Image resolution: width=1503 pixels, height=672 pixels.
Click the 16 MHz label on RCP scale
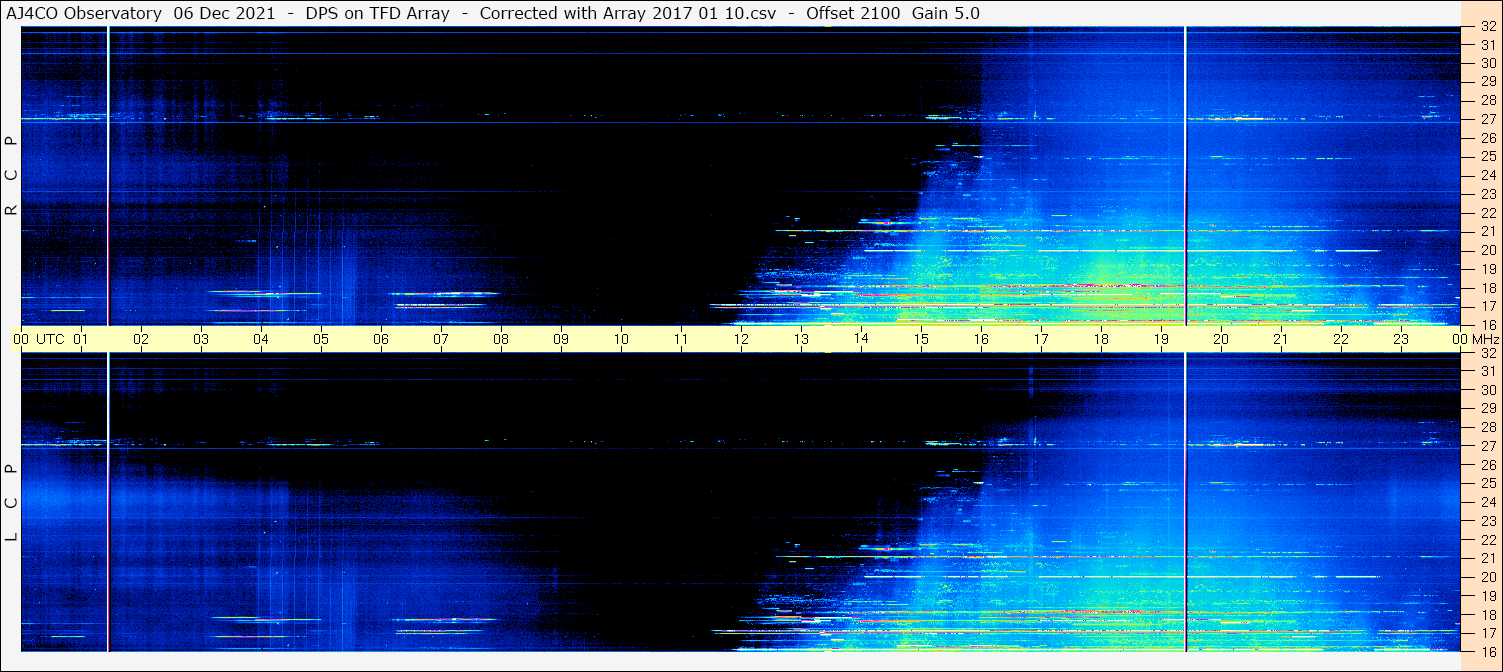pyautogui.click(x=1487, y=324)
